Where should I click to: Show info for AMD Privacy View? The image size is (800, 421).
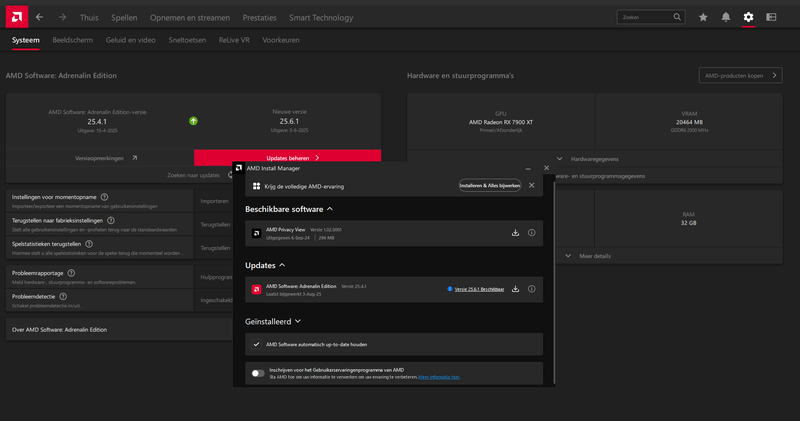(x=531, y=233)
